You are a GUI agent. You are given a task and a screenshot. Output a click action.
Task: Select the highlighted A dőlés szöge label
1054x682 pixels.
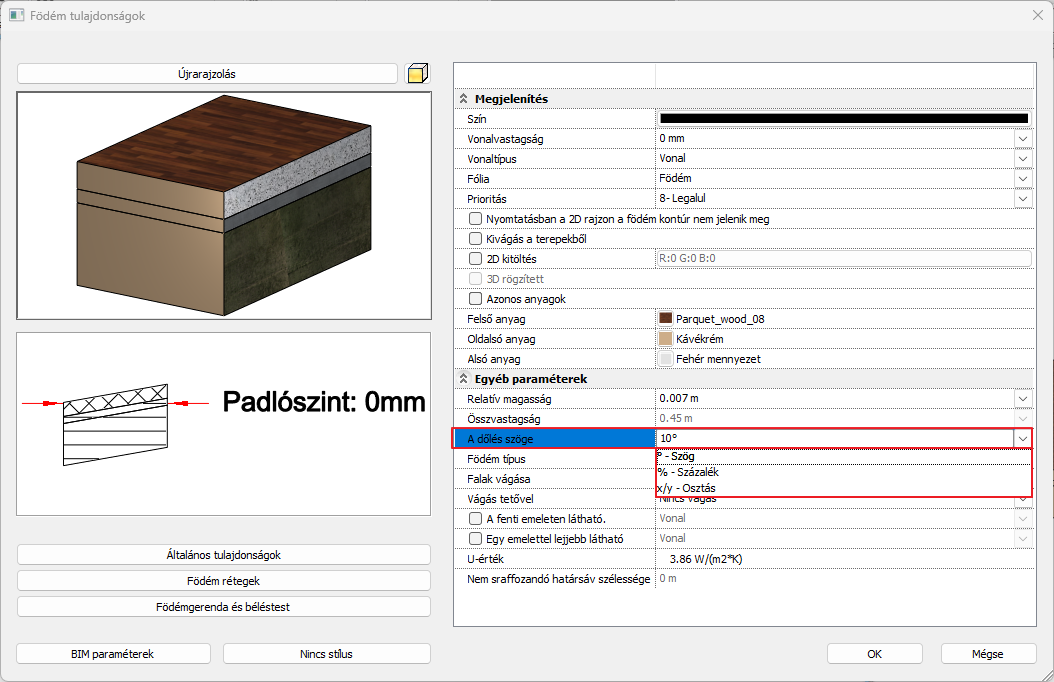click(555, 439)
